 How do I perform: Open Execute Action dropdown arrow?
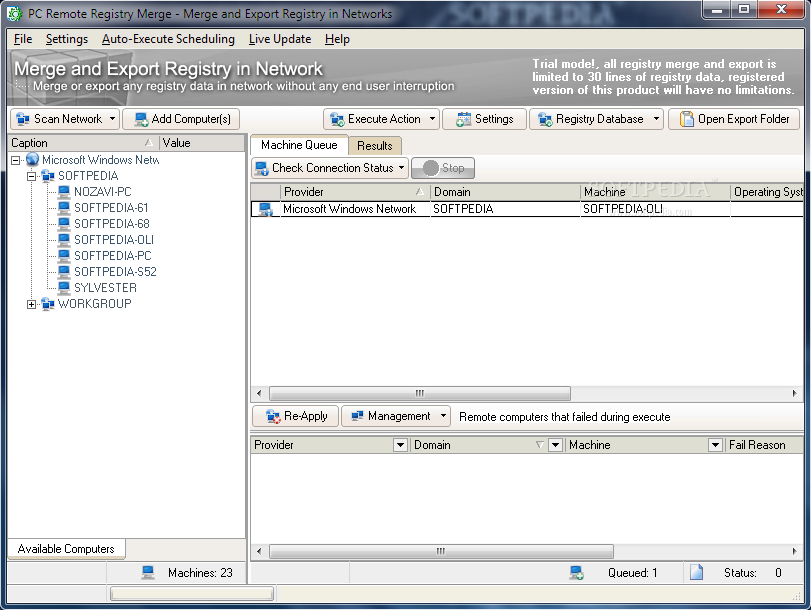[432, 119]
